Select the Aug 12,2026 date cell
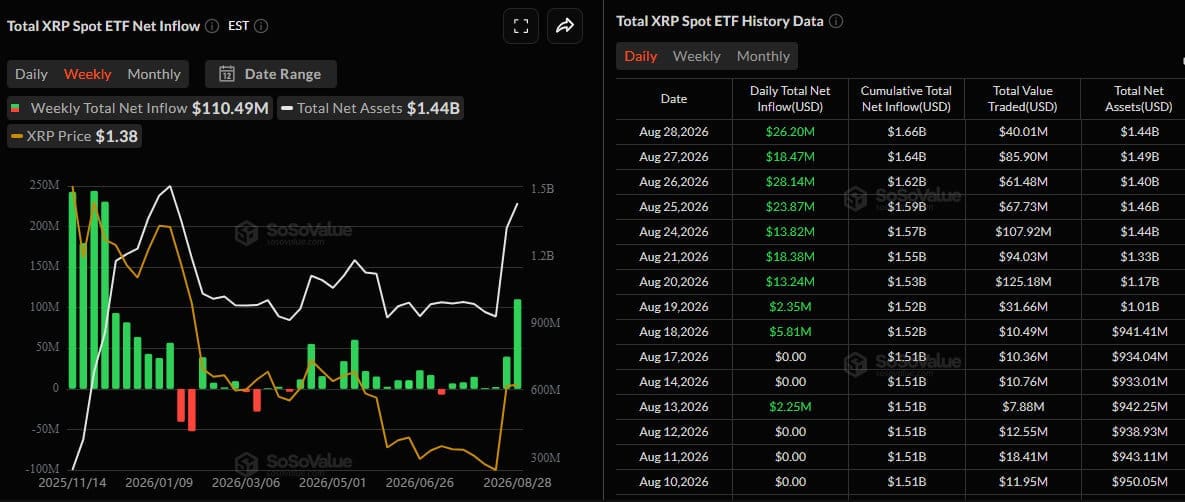1185x502 pixels. pyautogui.click(x=674, y=431)
